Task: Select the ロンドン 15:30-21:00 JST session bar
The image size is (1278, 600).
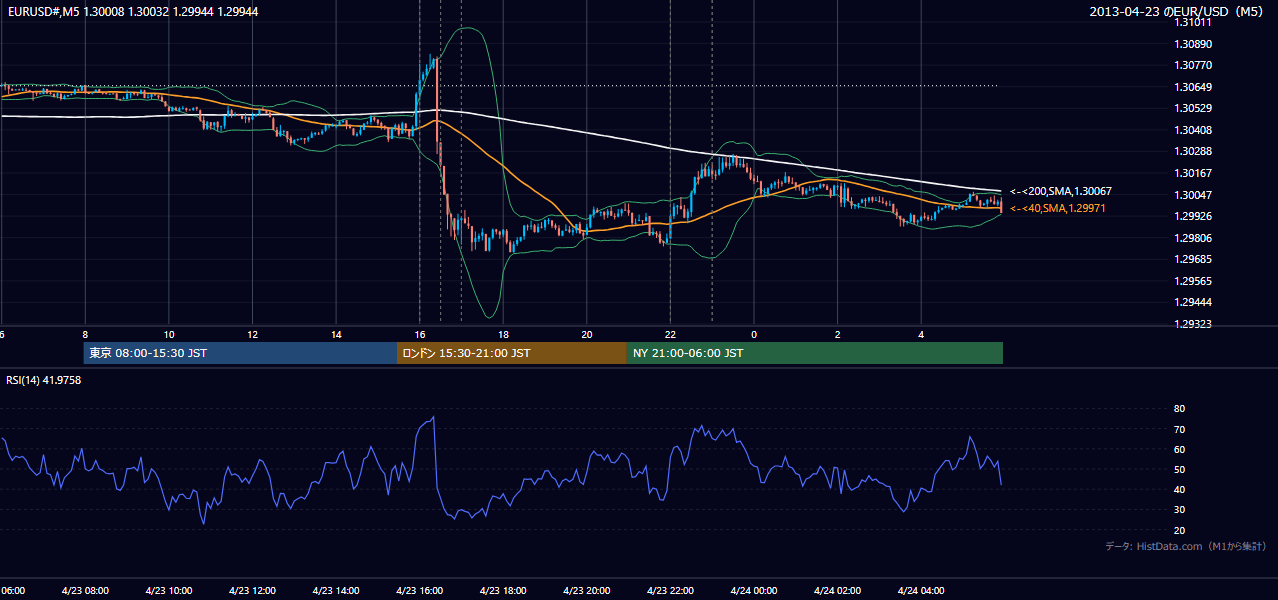Action: (x=512, y=353)
